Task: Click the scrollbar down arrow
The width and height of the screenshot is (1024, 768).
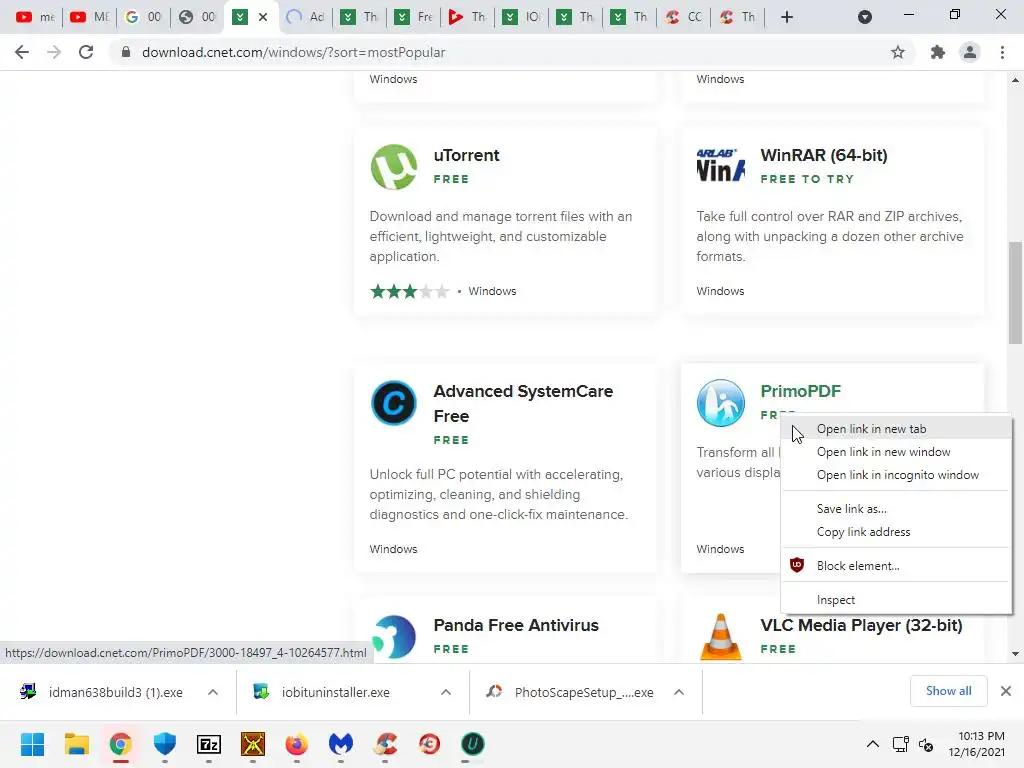Action: 1015,653
